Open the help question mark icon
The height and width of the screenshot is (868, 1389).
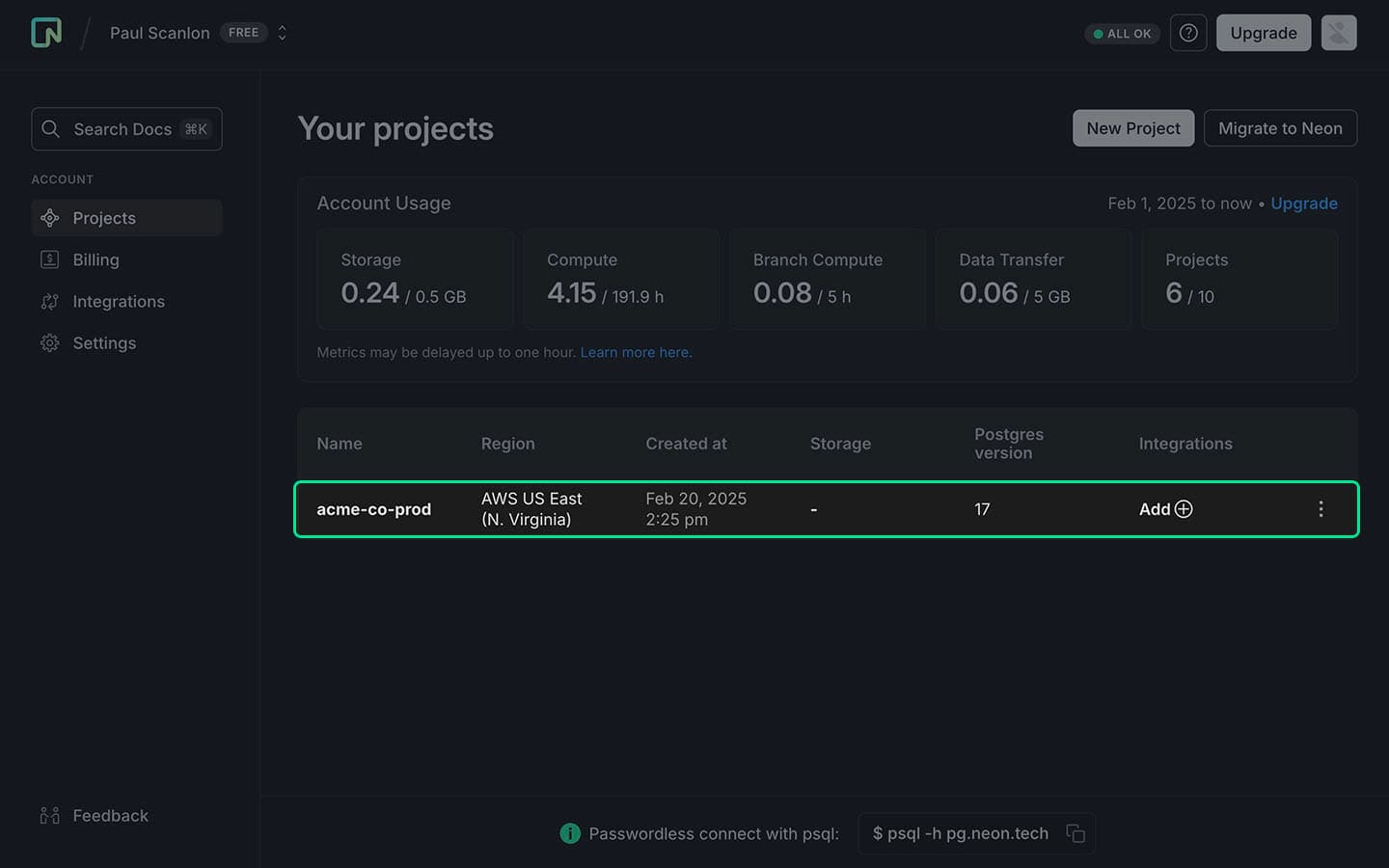[x=1188, y=33]
